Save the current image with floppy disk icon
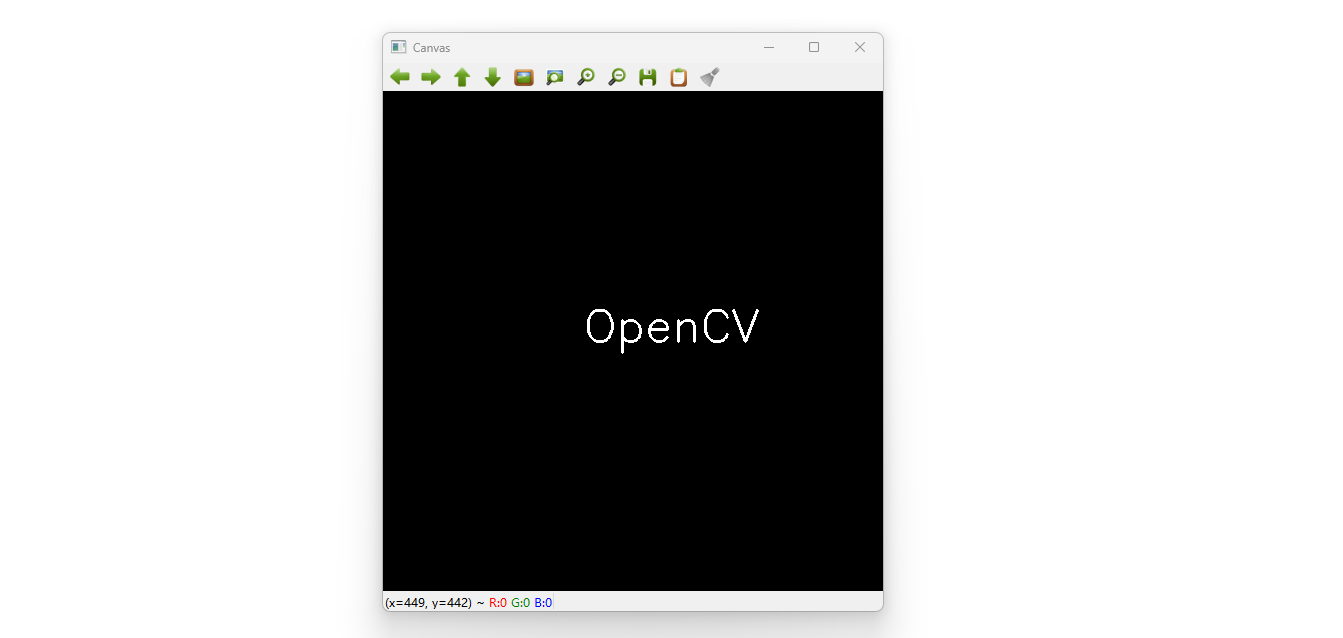The image size is (1343, 638). pos(647,76)
